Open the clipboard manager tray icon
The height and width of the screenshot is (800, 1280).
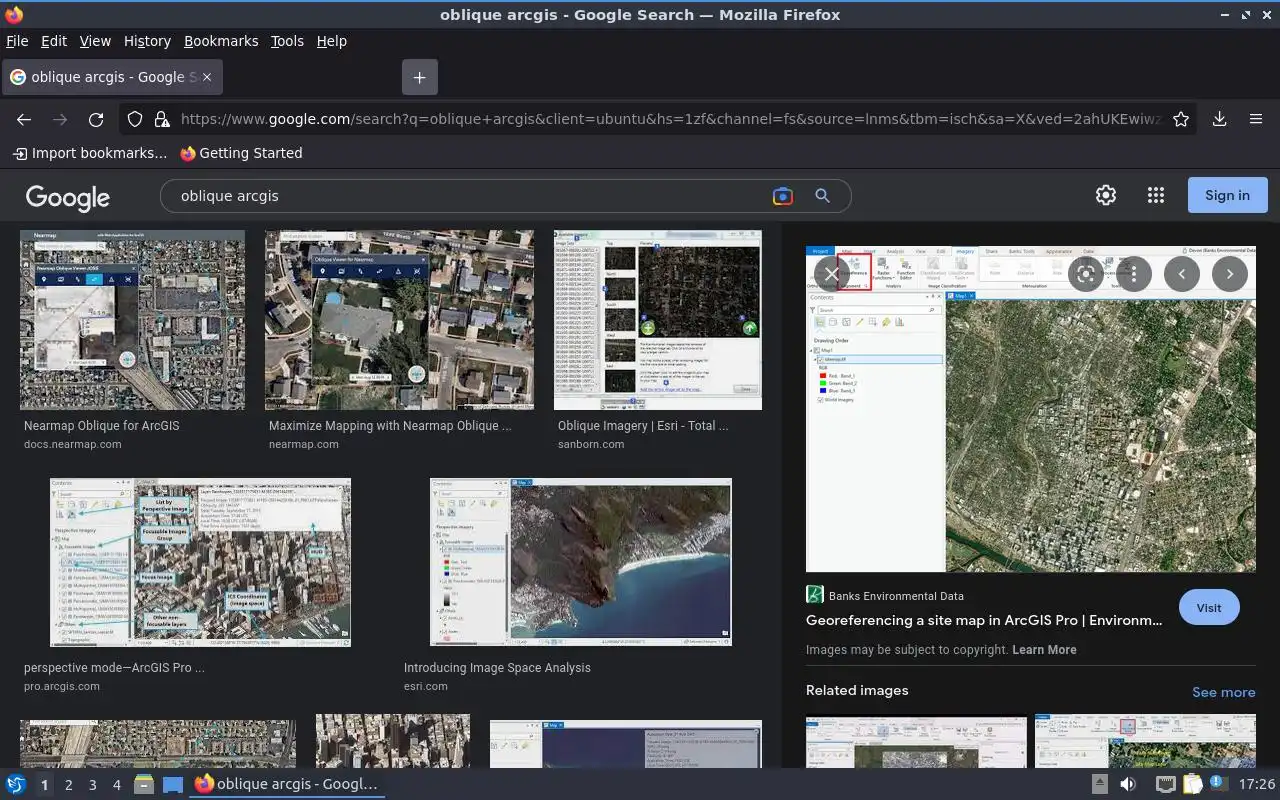coord(1192,784)
